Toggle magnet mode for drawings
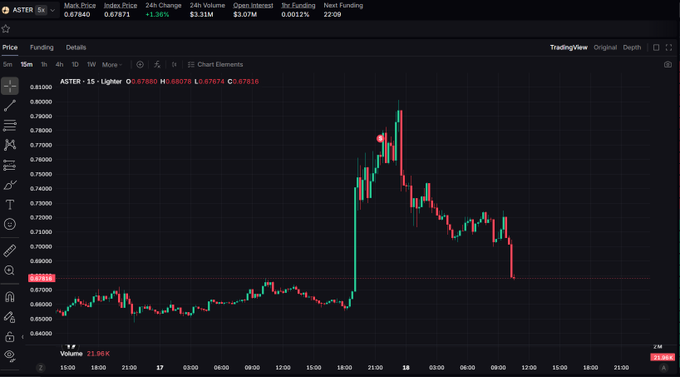This screenshot has height=377, width=680. pyautogui.click(x=10, y=297)
